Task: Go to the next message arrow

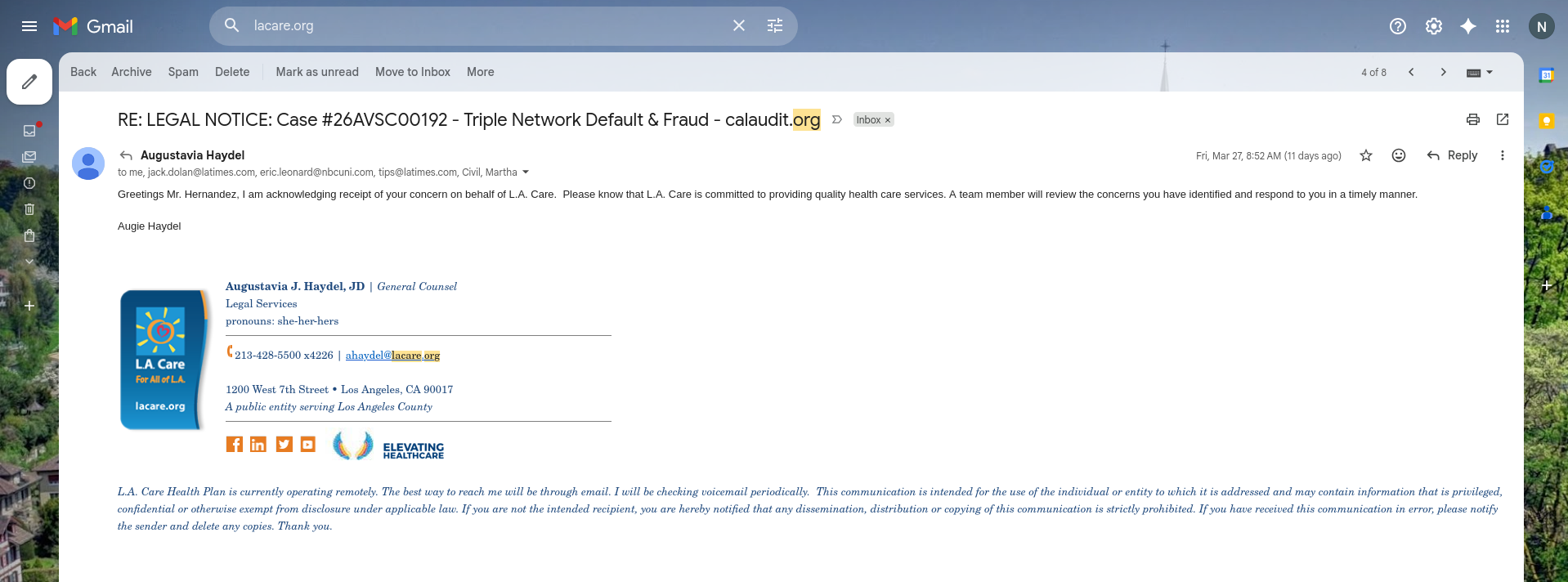Action: (1444, 72)
